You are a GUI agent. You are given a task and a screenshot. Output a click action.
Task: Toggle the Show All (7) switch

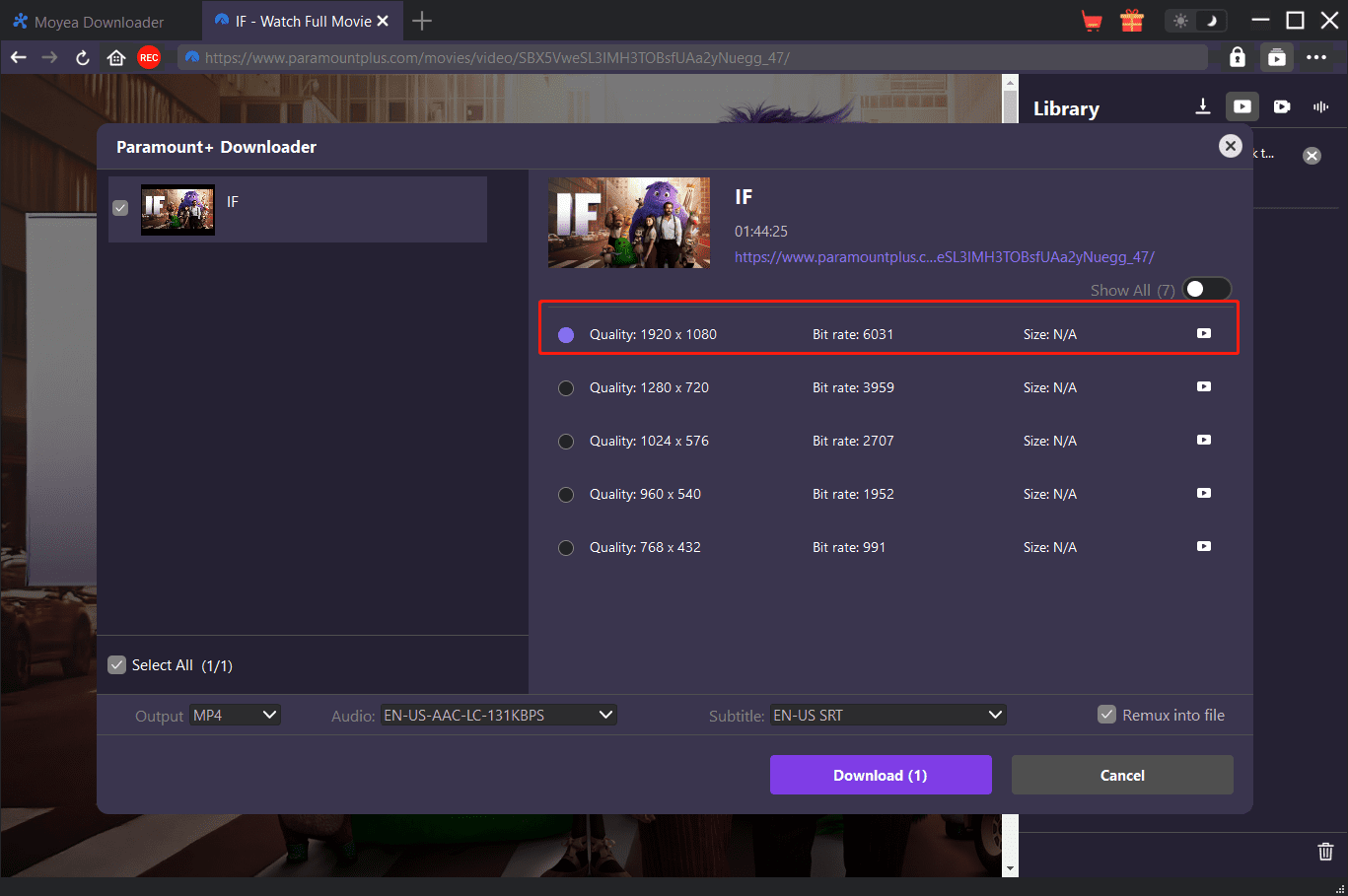[1206, 290]
